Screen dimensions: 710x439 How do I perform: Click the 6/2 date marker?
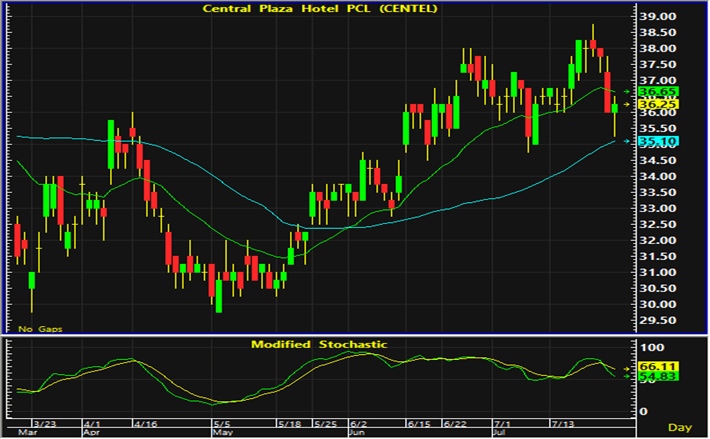click(x=358, y=424)
